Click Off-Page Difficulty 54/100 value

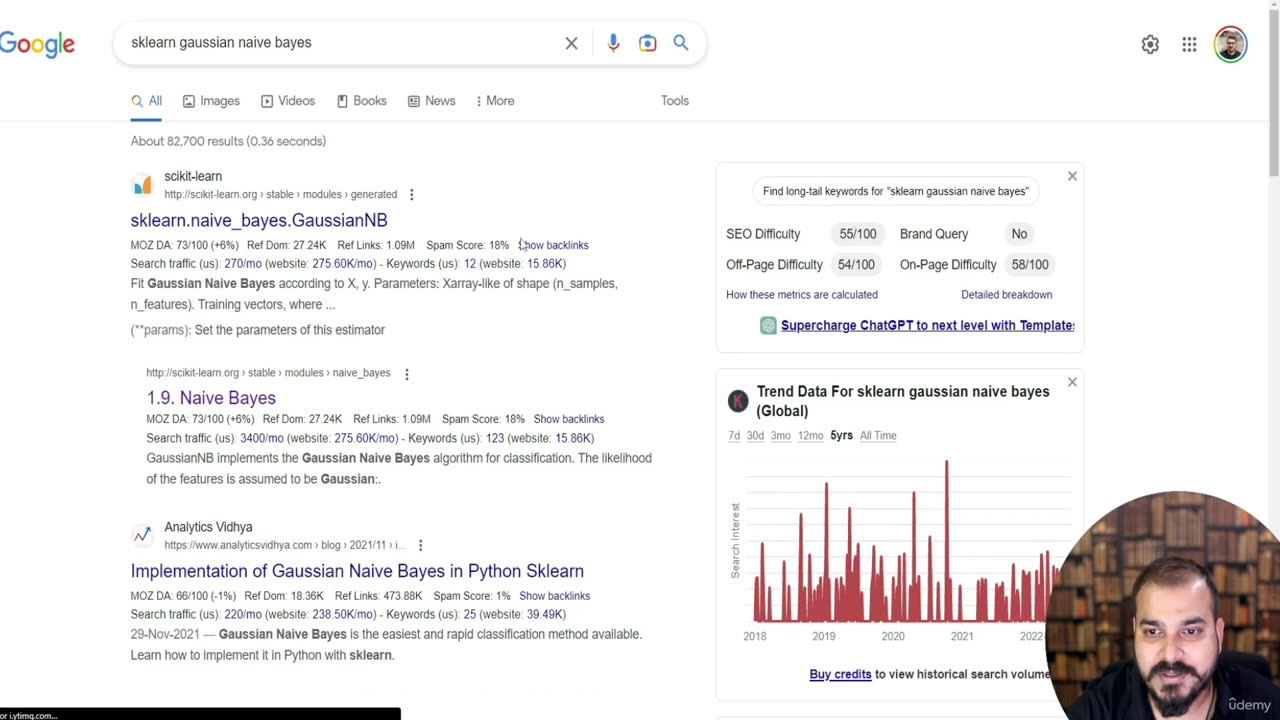(856, 265)
